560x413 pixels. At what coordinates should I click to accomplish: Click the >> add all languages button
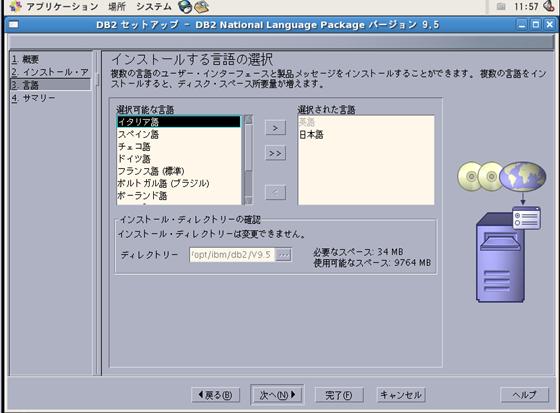[275, 153]
